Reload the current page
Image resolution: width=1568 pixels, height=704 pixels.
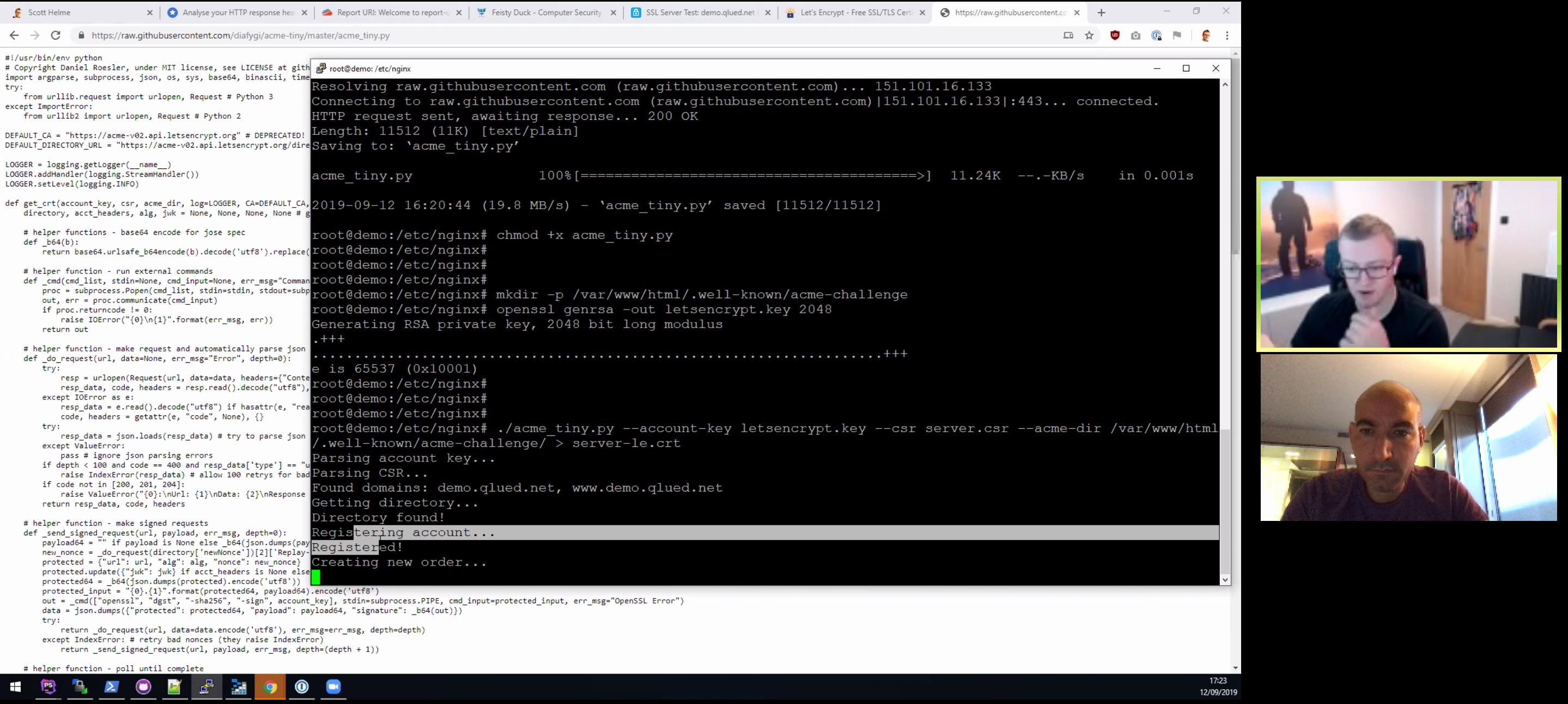(x=56, y=35)
